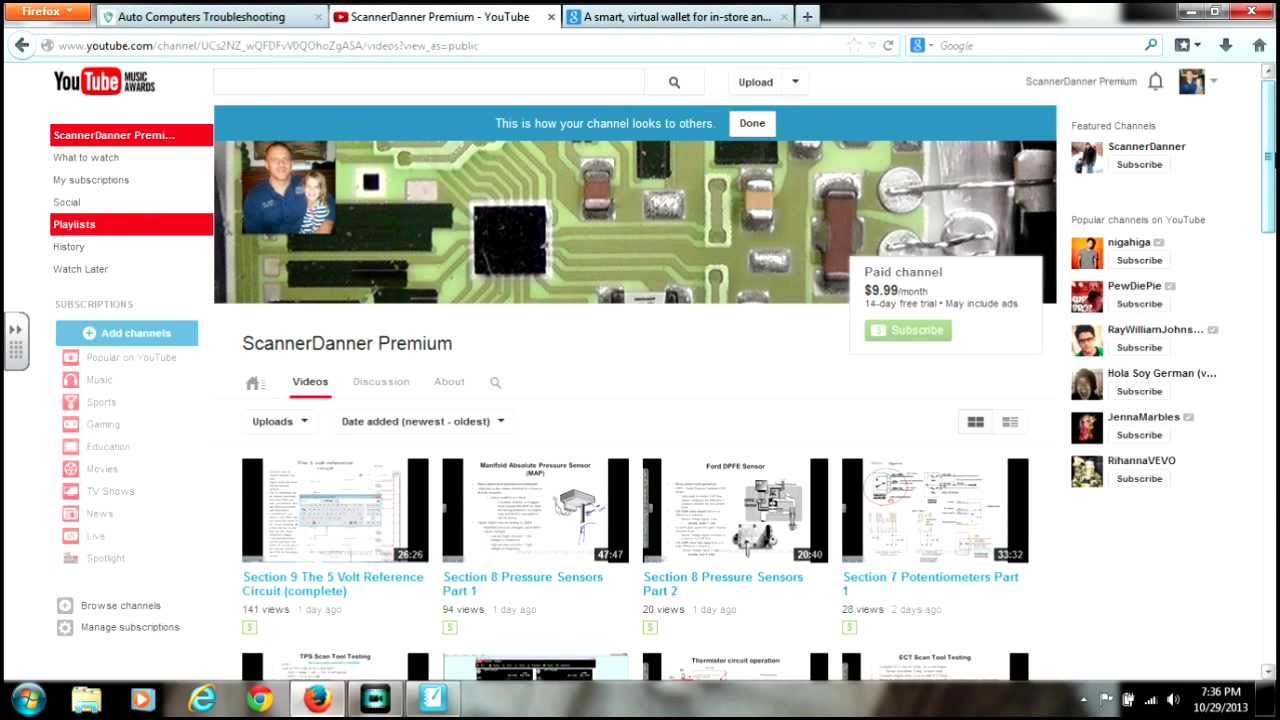Bookmark this page star icon
The image size is (1280, 720).
(x=853, y=45)
